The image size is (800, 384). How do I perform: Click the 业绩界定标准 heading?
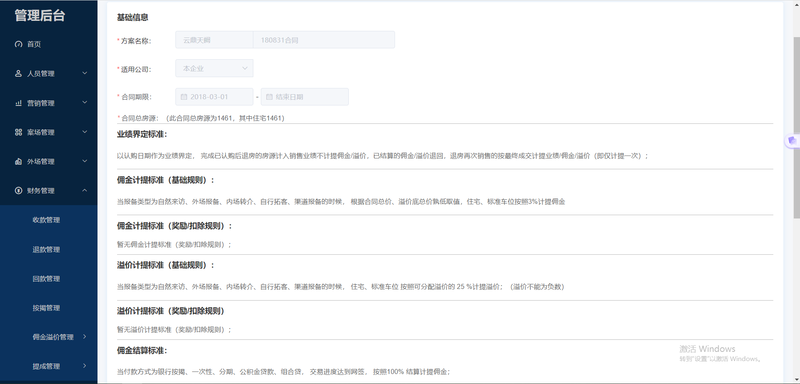(142, 134)
